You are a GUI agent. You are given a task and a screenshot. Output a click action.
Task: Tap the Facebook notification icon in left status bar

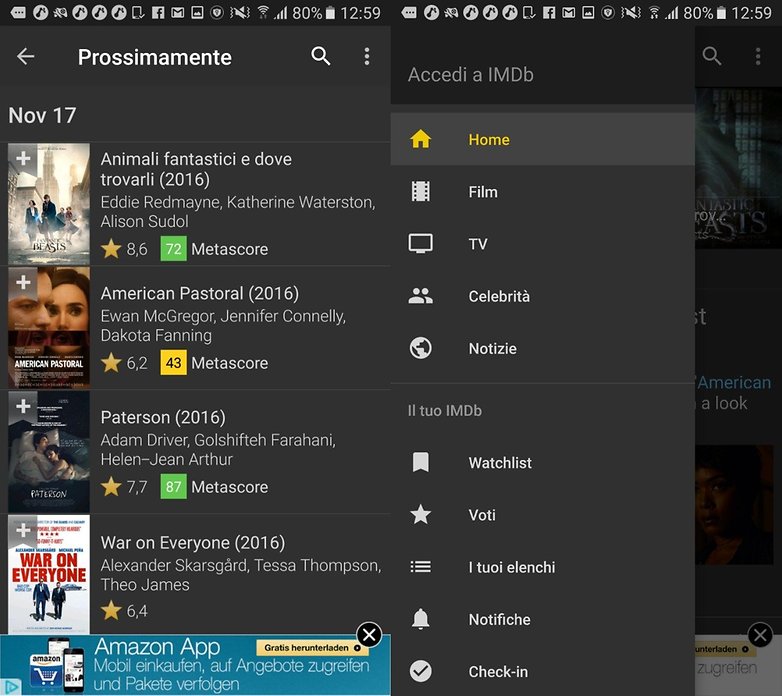[158, 12]
